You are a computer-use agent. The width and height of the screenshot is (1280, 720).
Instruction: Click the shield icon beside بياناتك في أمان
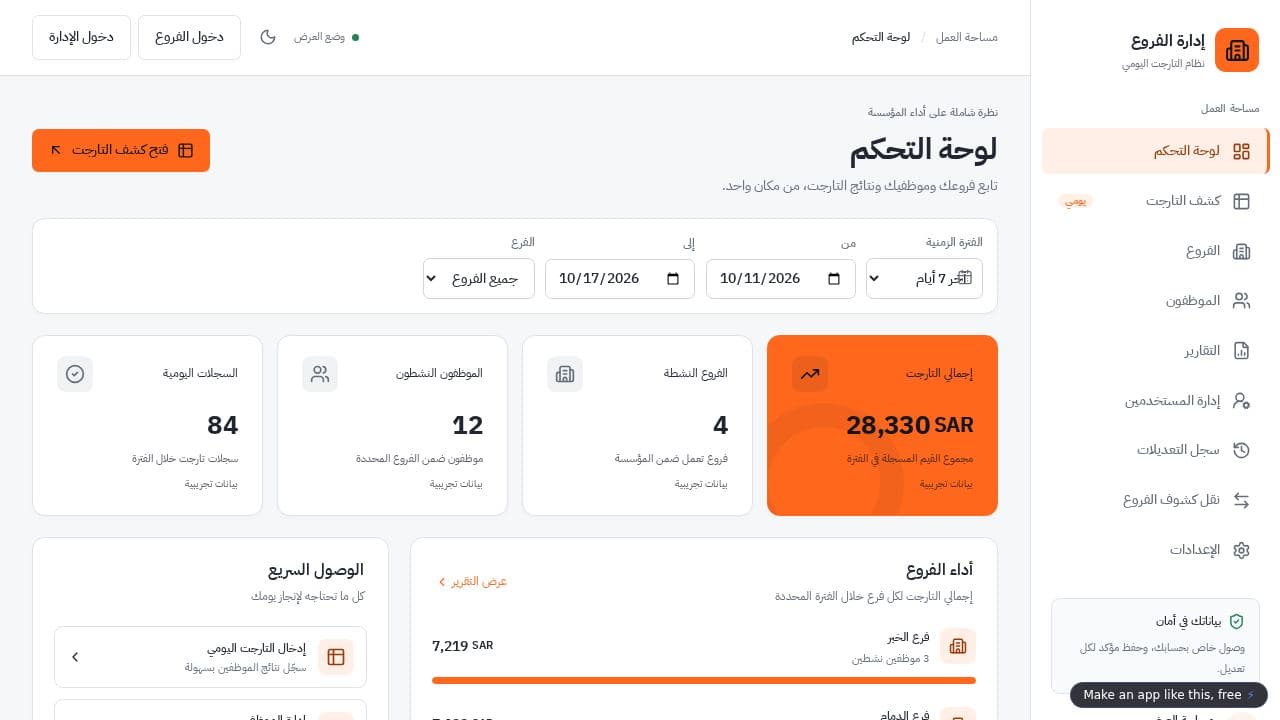1236,621
